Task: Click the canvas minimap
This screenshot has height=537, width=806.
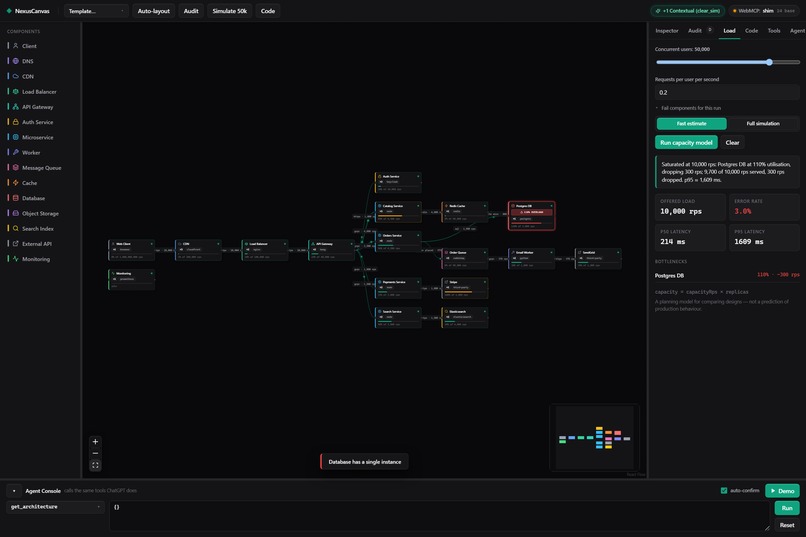Action: point(595,437)
